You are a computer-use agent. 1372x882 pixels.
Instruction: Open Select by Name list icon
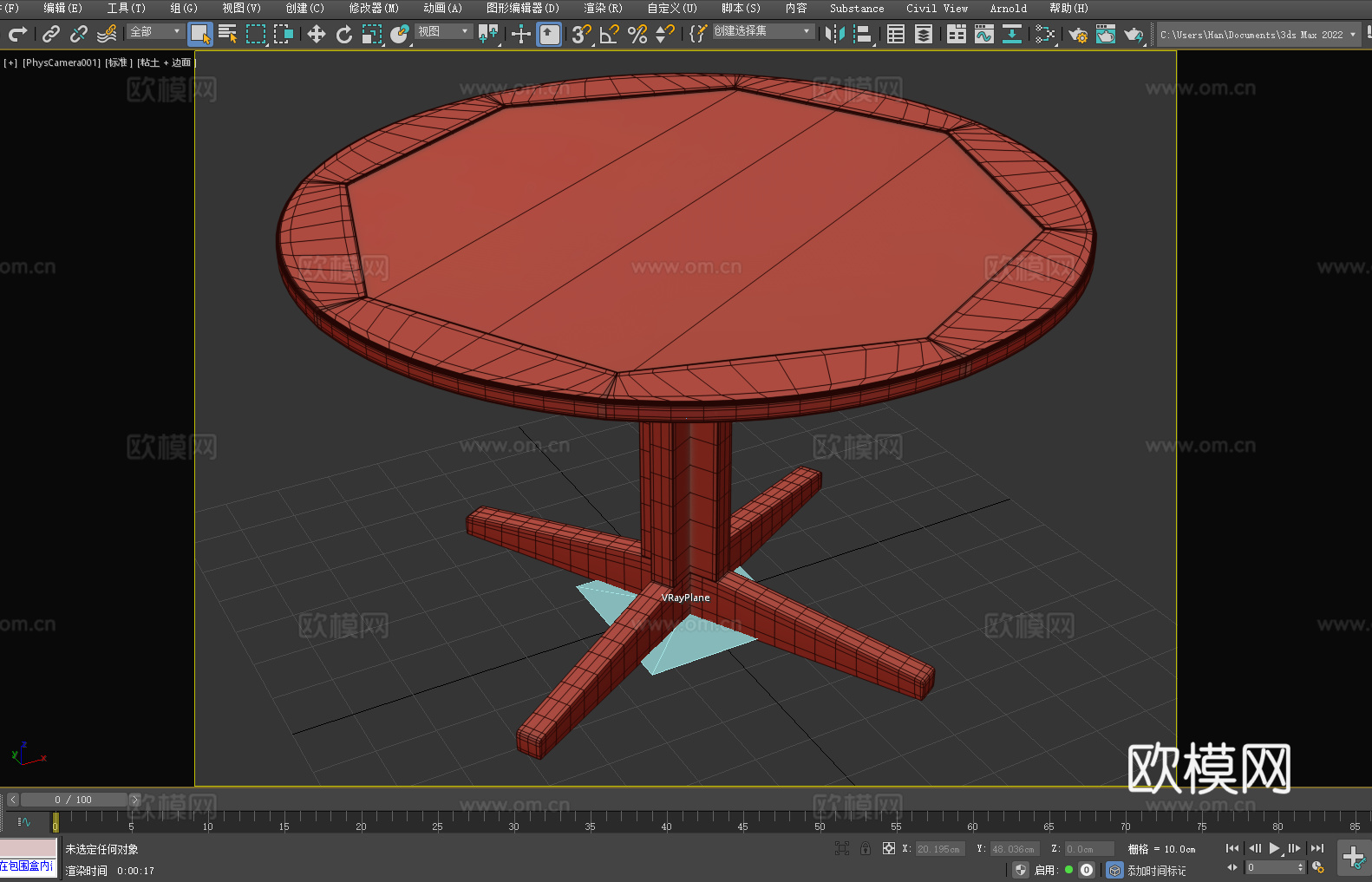pos(228,35)
